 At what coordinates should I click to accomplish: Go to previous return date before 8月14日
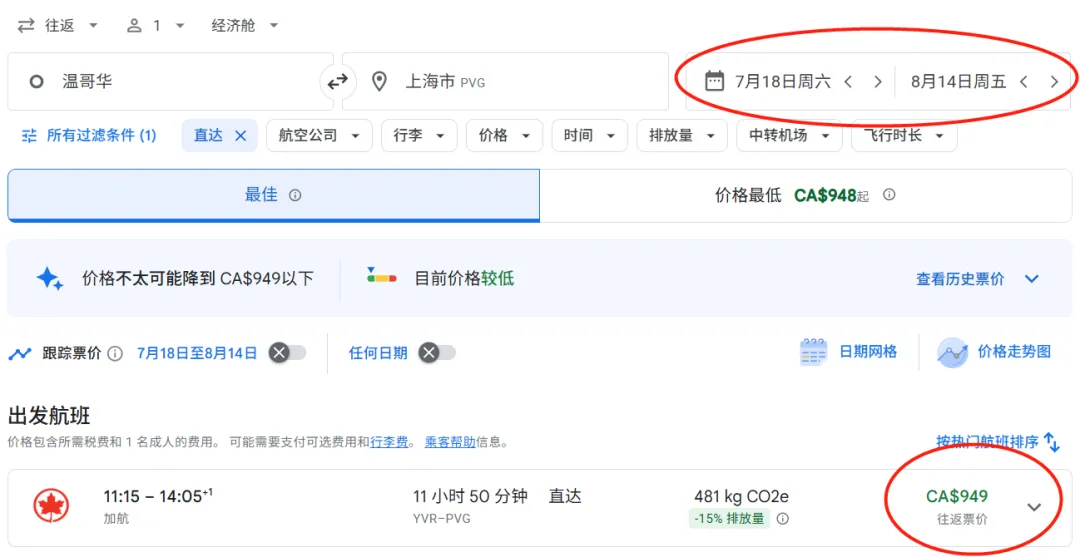coord(1024,82)
